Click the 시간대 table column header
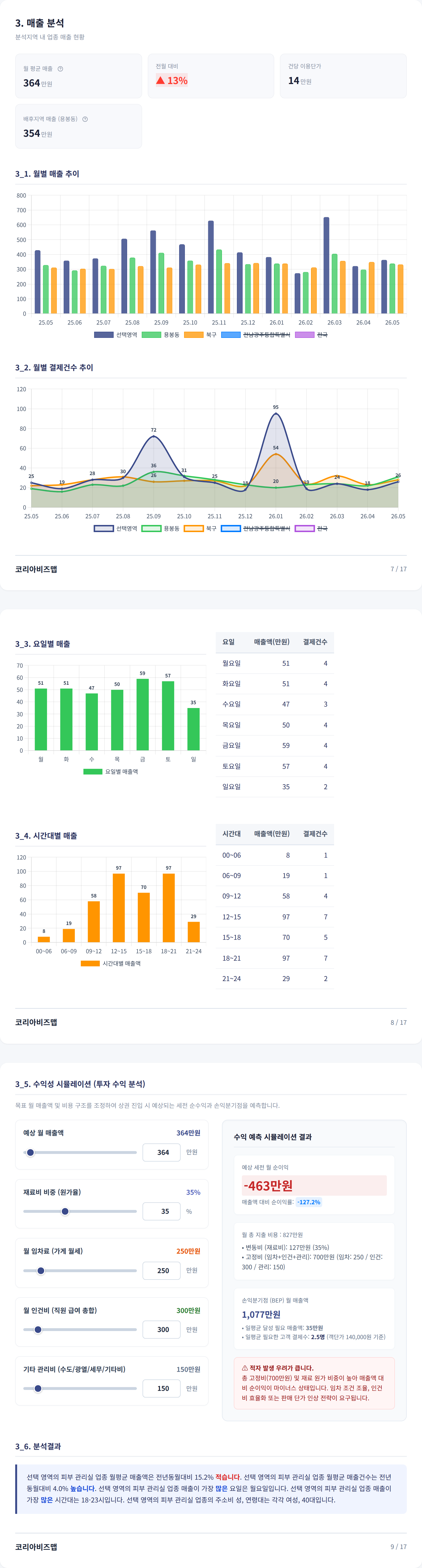 (x=231, y=834)
